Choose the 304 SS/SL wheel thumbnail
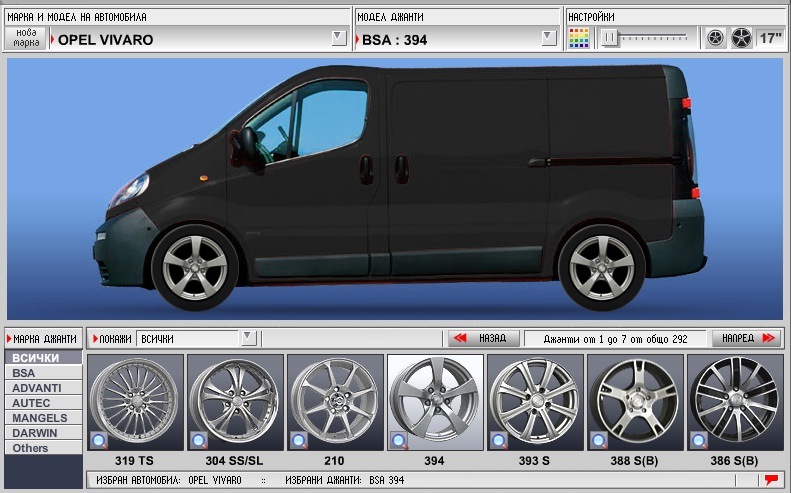Screen dimensions: 791x493 [236, 402]
